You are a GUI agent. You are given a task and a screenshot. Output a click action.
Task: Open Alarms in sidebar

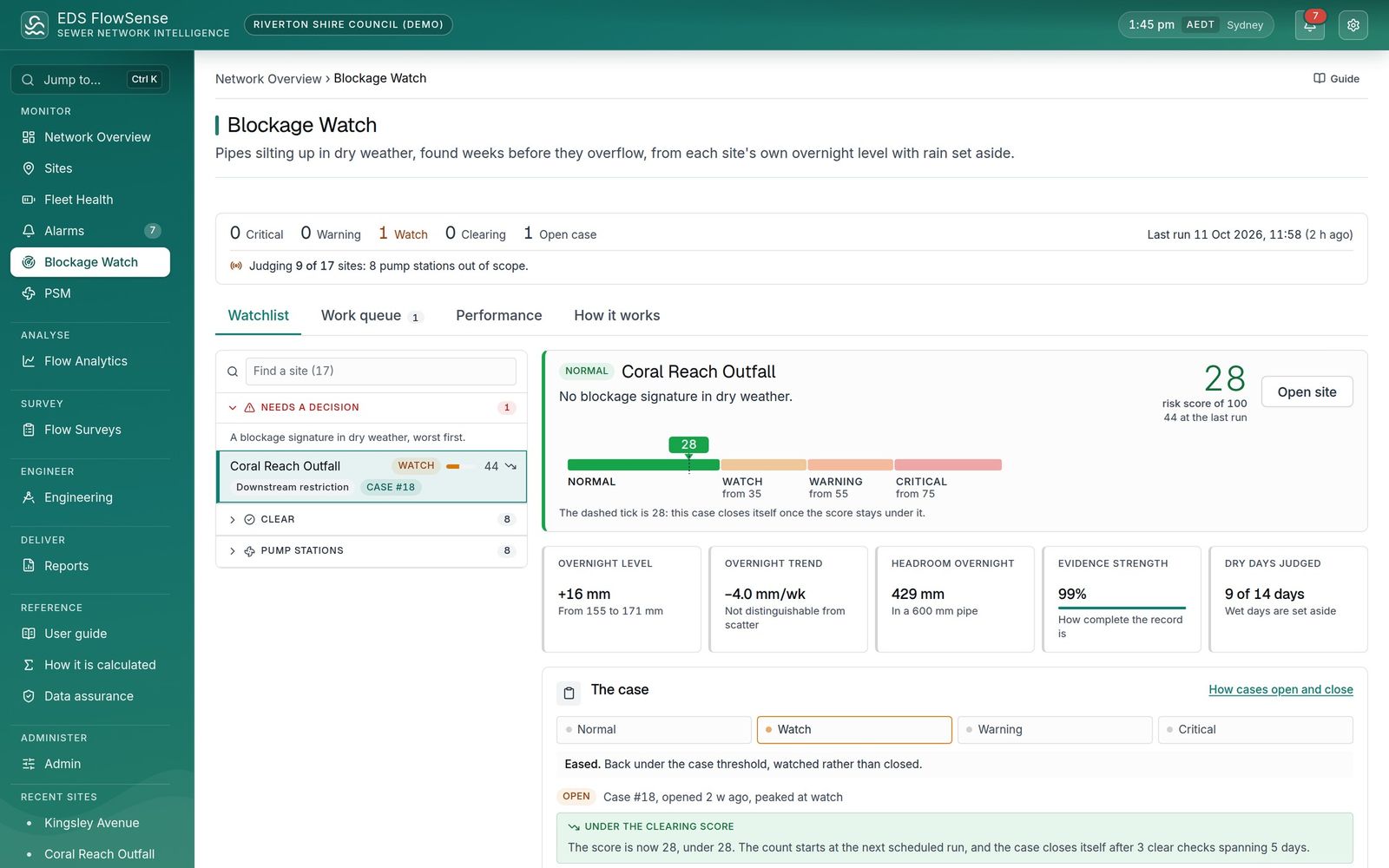(90, 231)
